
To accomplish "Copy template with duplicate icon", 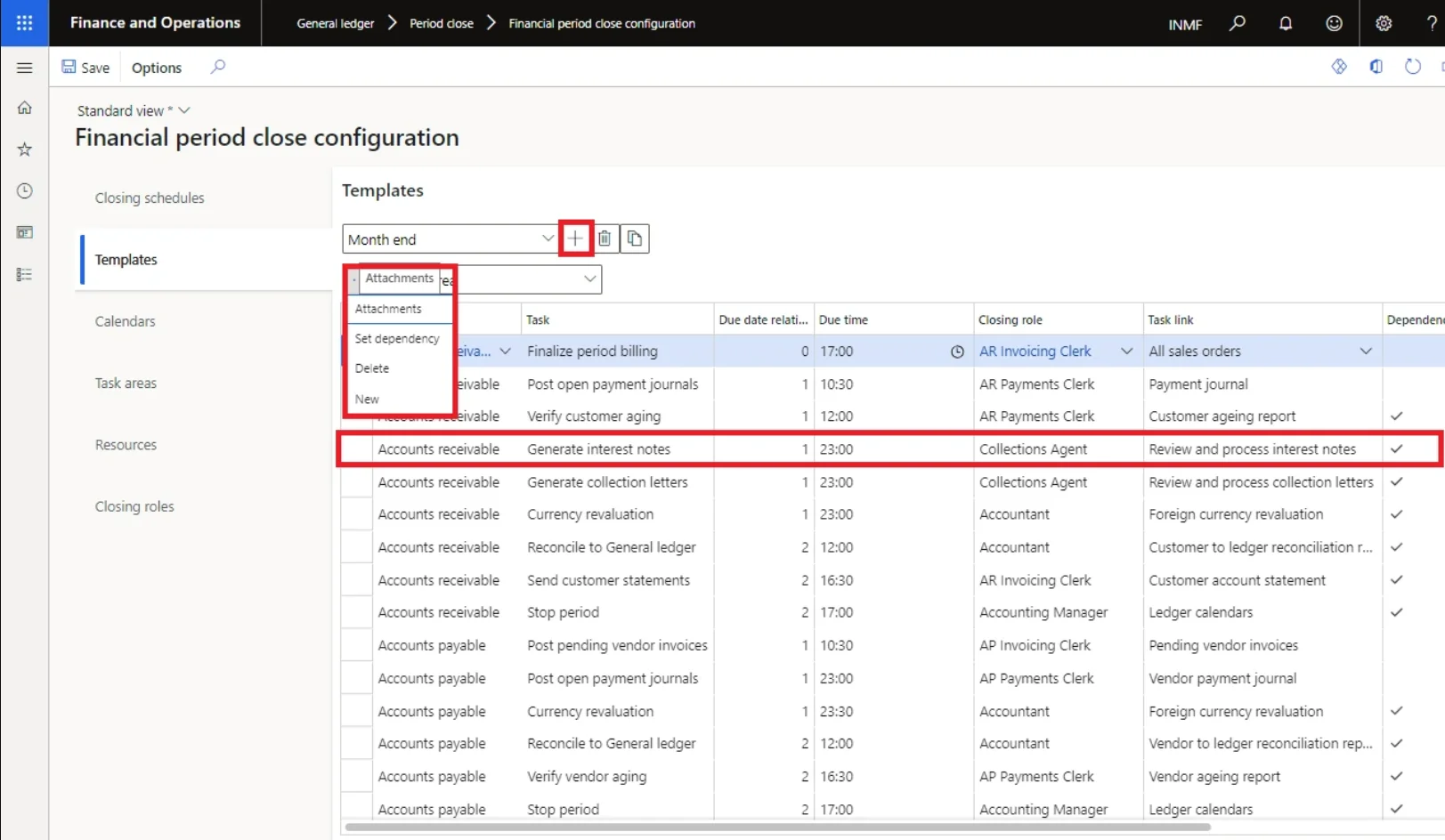I will 635,238.
